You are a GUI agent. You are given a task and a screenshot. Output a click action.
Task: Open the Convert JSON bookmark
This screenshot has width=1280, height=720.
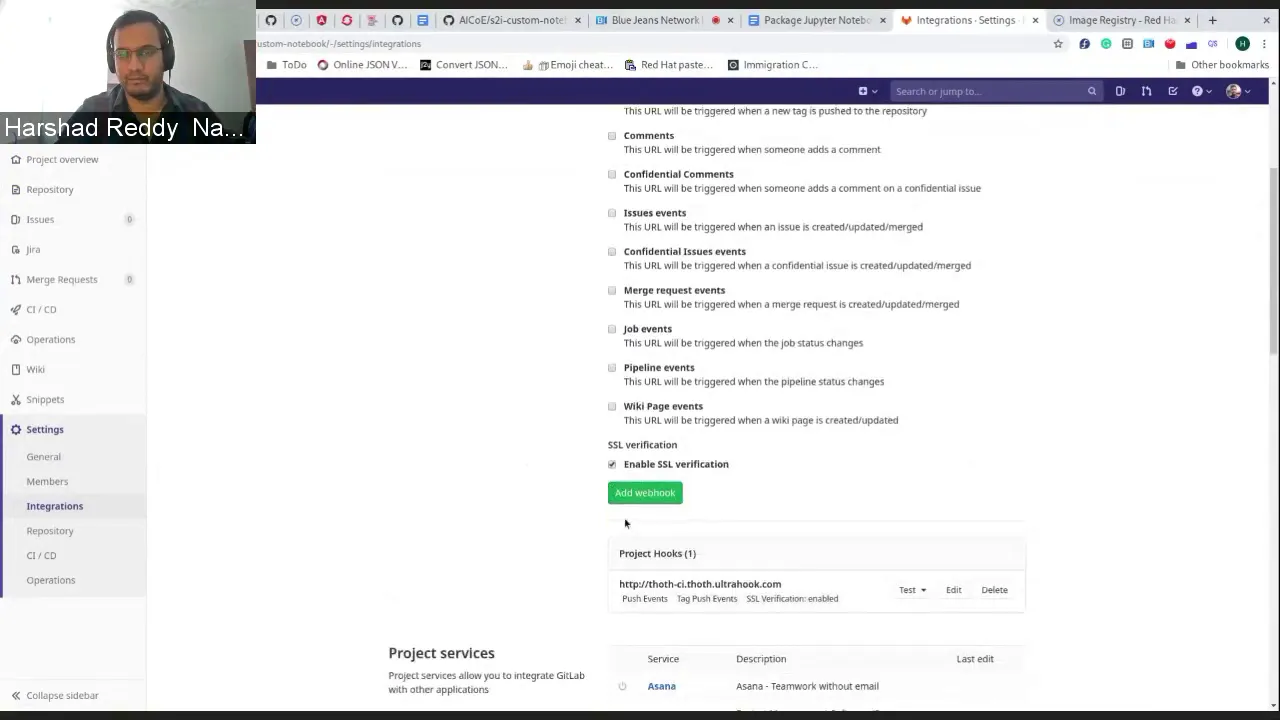[x=464, y=65]
